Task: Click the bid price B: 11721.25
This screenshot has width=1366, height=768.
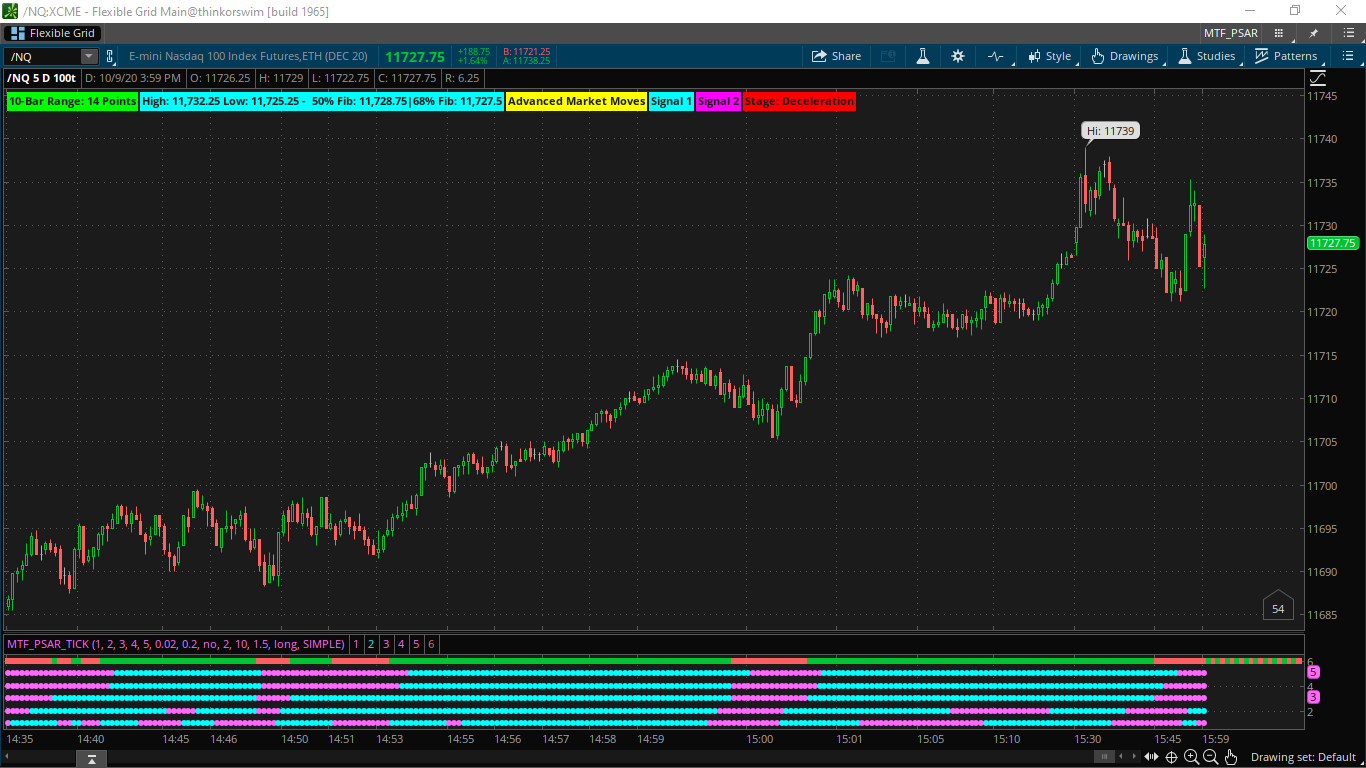Action: [526, 51]
